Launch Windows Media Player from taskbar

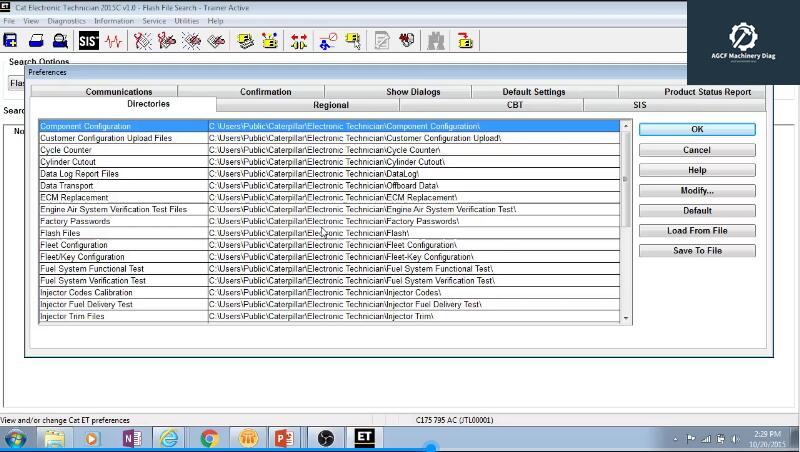coord(92,439)
